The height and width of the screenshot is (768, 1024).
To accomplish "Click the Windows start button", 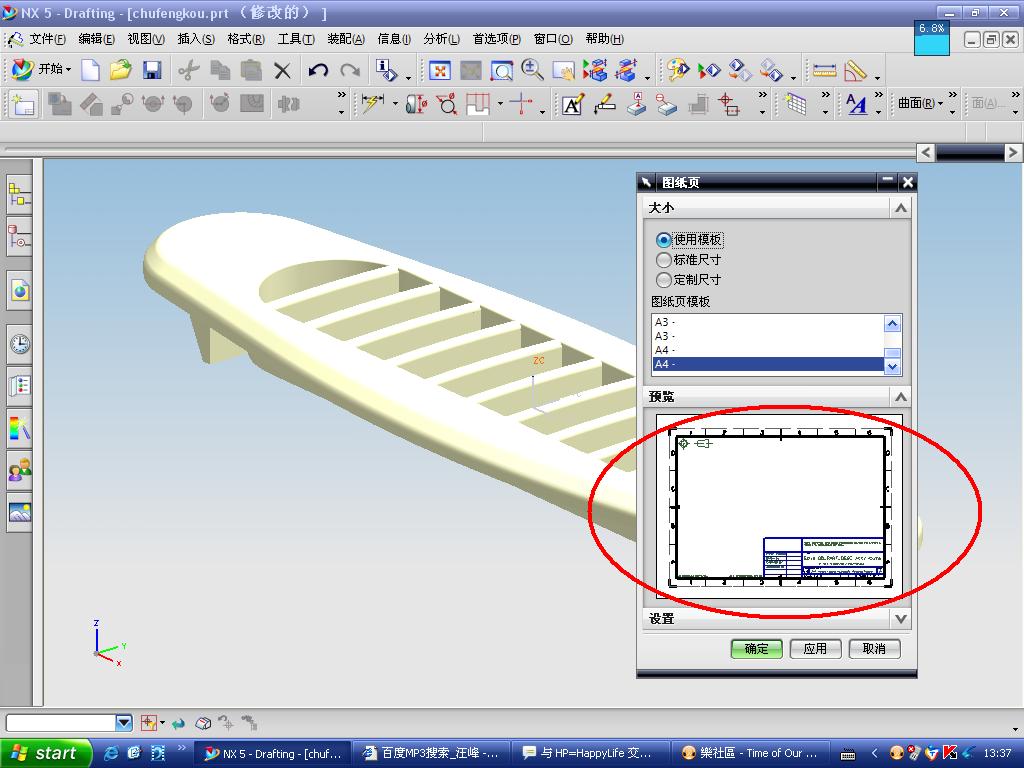I will (x=46, y=753).
